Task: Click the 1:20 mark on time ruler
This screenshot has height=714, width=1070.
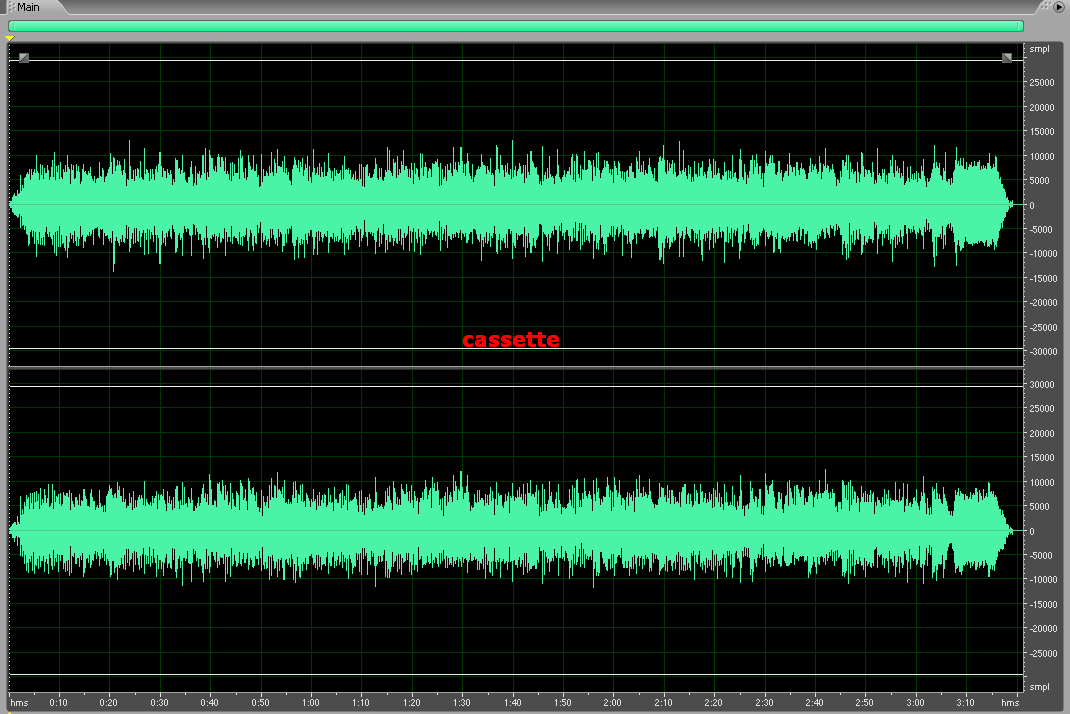Action: pos(411,702)
